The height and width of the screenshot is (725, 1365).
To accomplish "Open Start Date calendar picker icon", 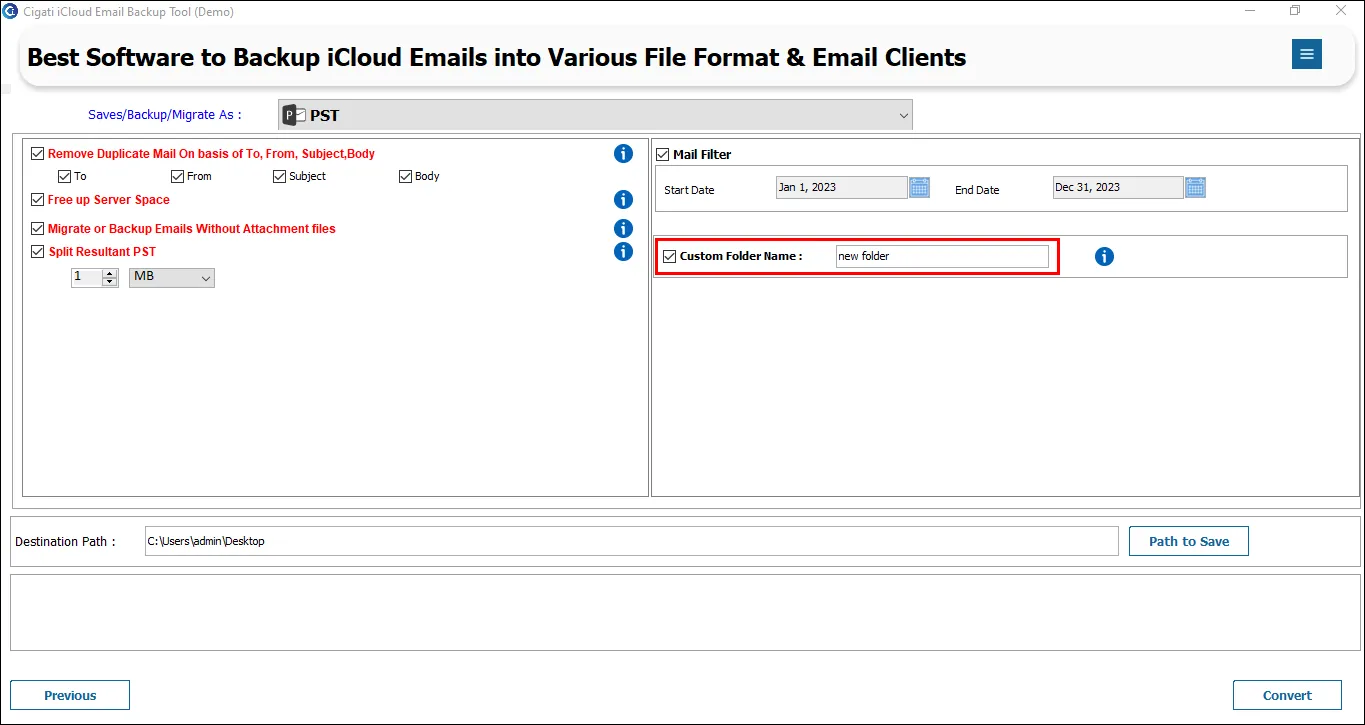I will (919, 187).
